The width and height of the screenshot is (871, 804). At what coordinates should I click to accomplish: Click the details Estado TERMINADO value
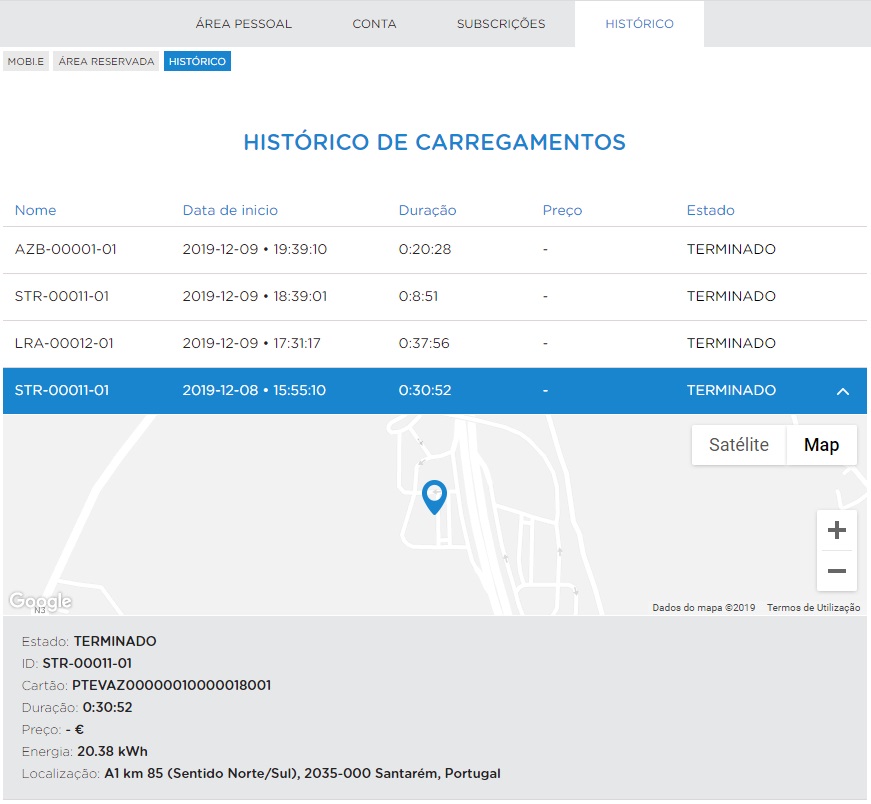(x=115, y=642)
